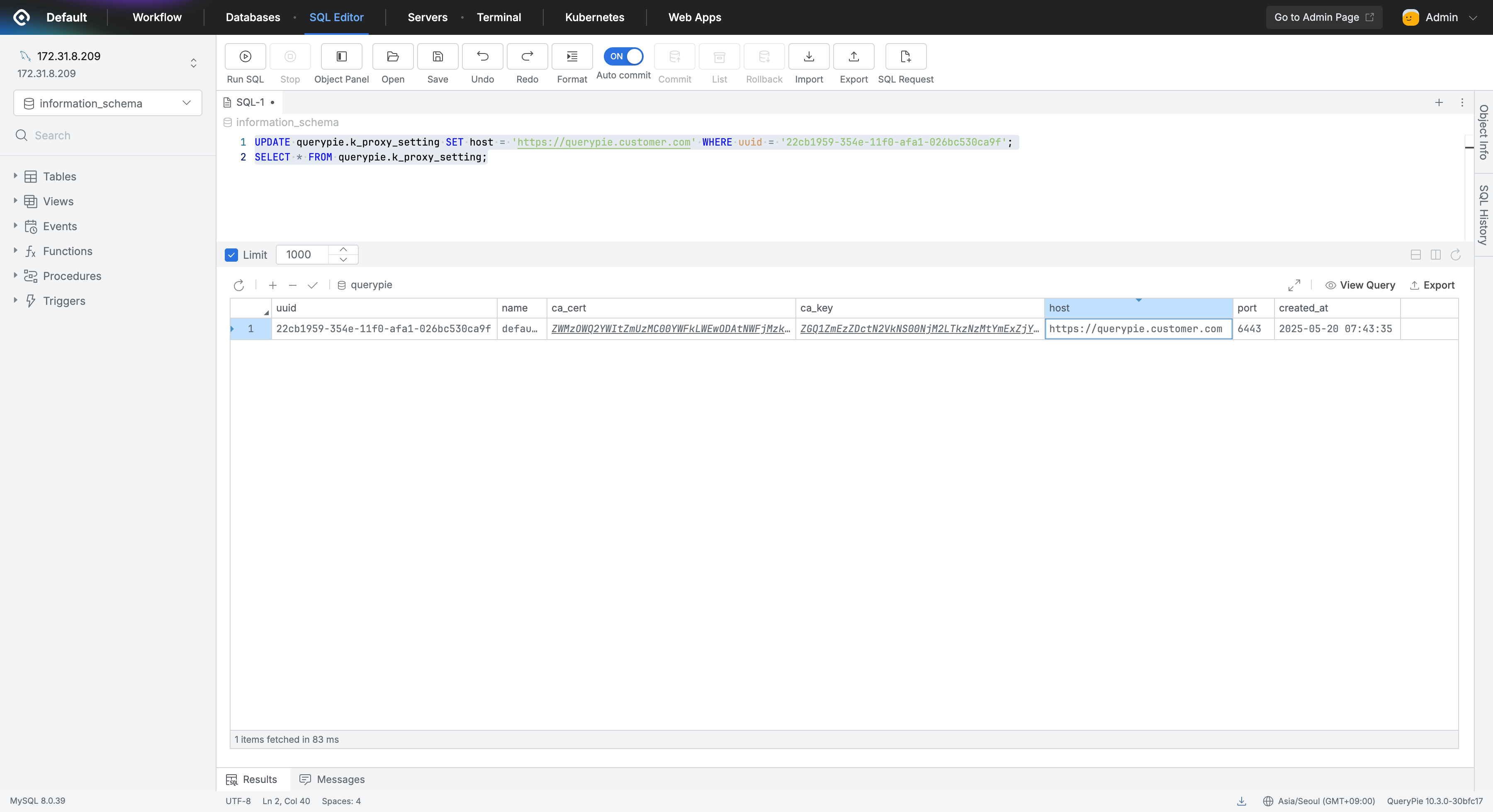The image size is (1493, 812).
Task: Increase the Limit value with the stepper up arrow
Action: tap(343, 249)
